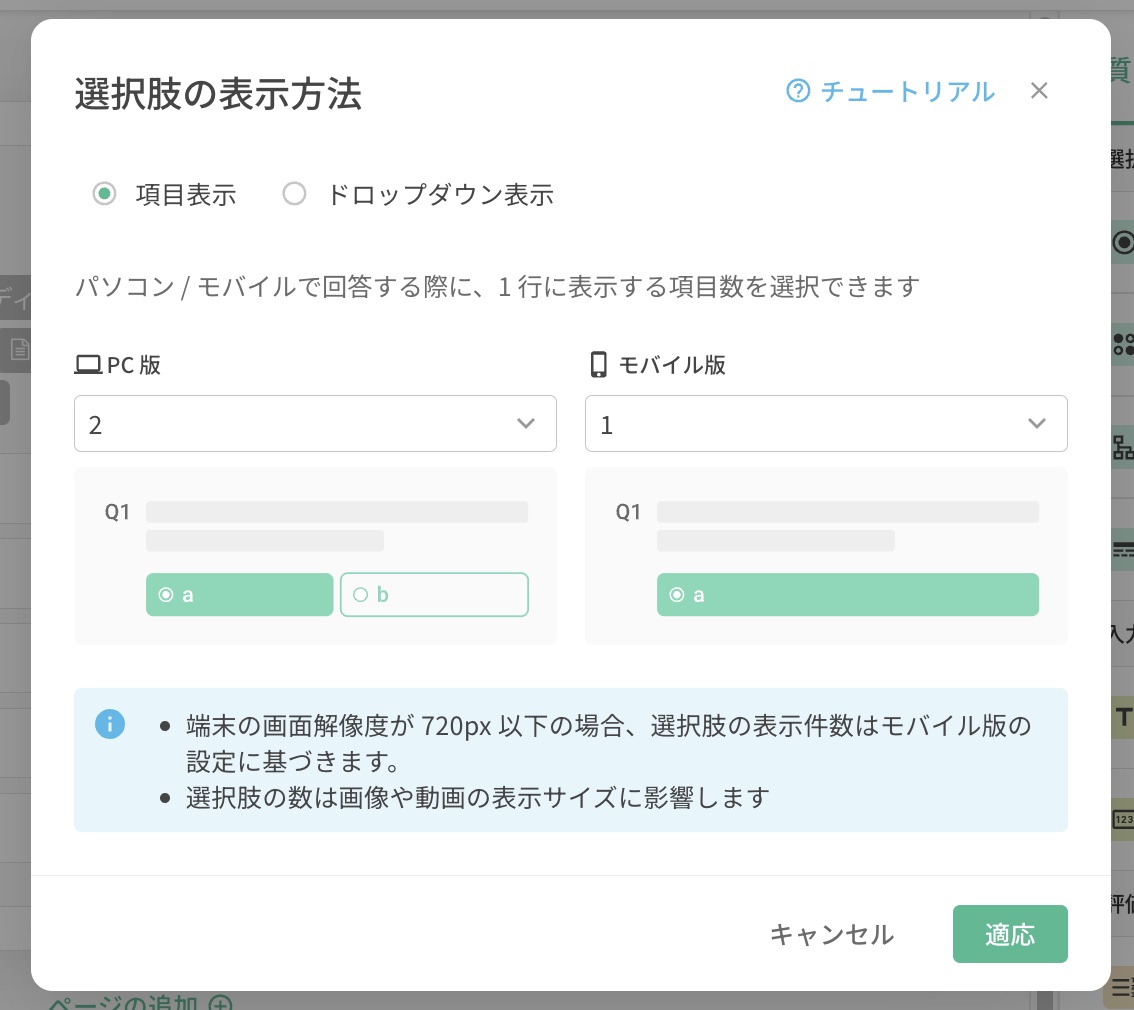Screen dimensions: 1134x1010
Task: Click the help question-mark icon
Action: click(798, 91)
